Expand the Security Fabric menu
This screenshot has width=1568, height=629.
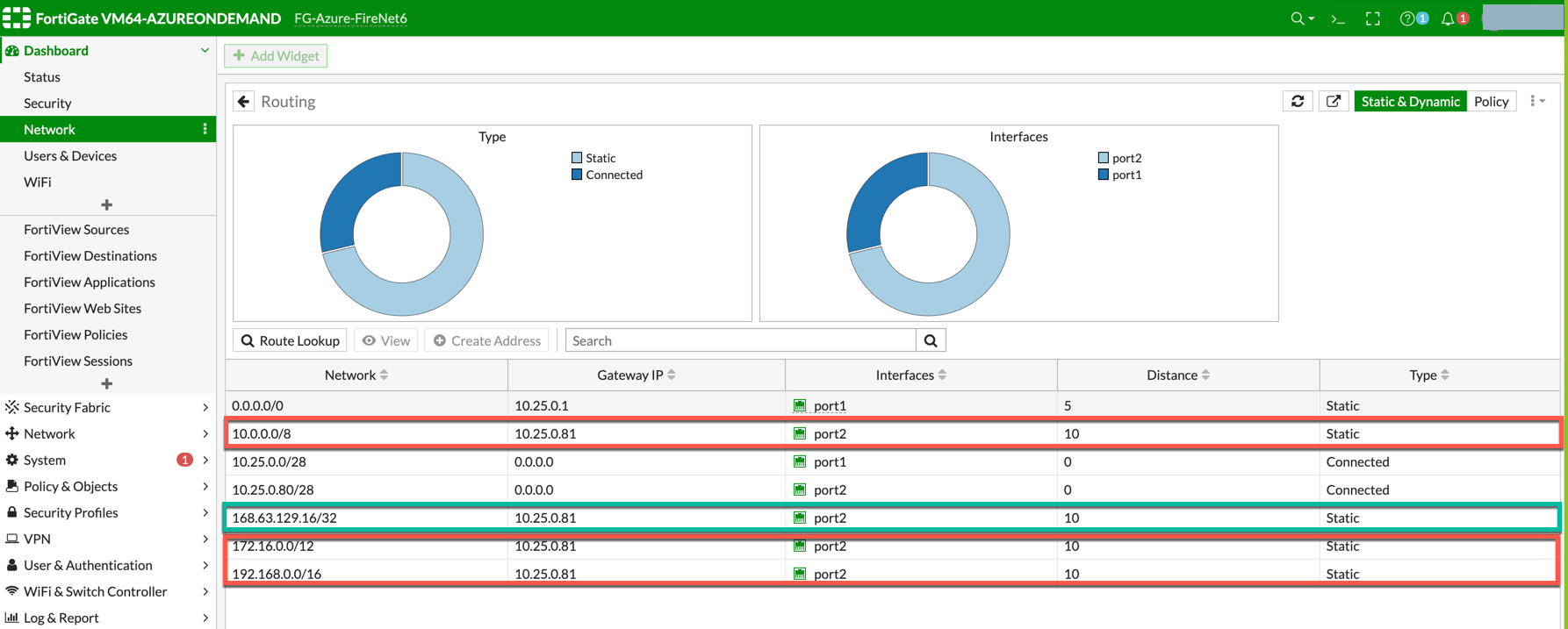(107, 407)
